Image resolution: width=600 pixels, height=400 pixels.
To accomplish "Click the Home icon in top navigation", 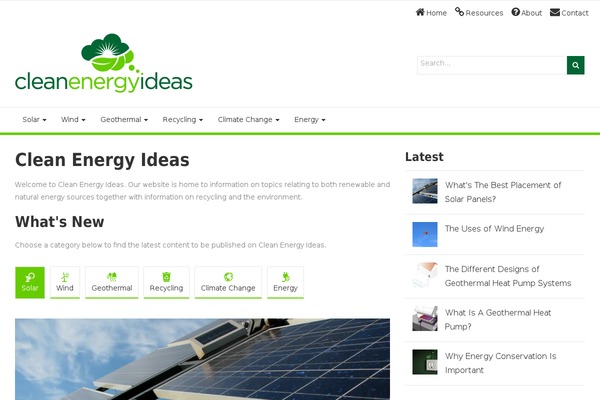I will coord(420,12).
